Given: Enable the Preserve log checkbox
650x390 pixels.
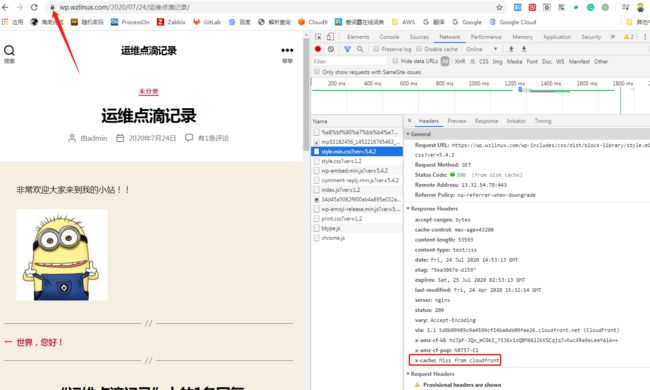Looking at the screenshot, I should click(376, 49).
